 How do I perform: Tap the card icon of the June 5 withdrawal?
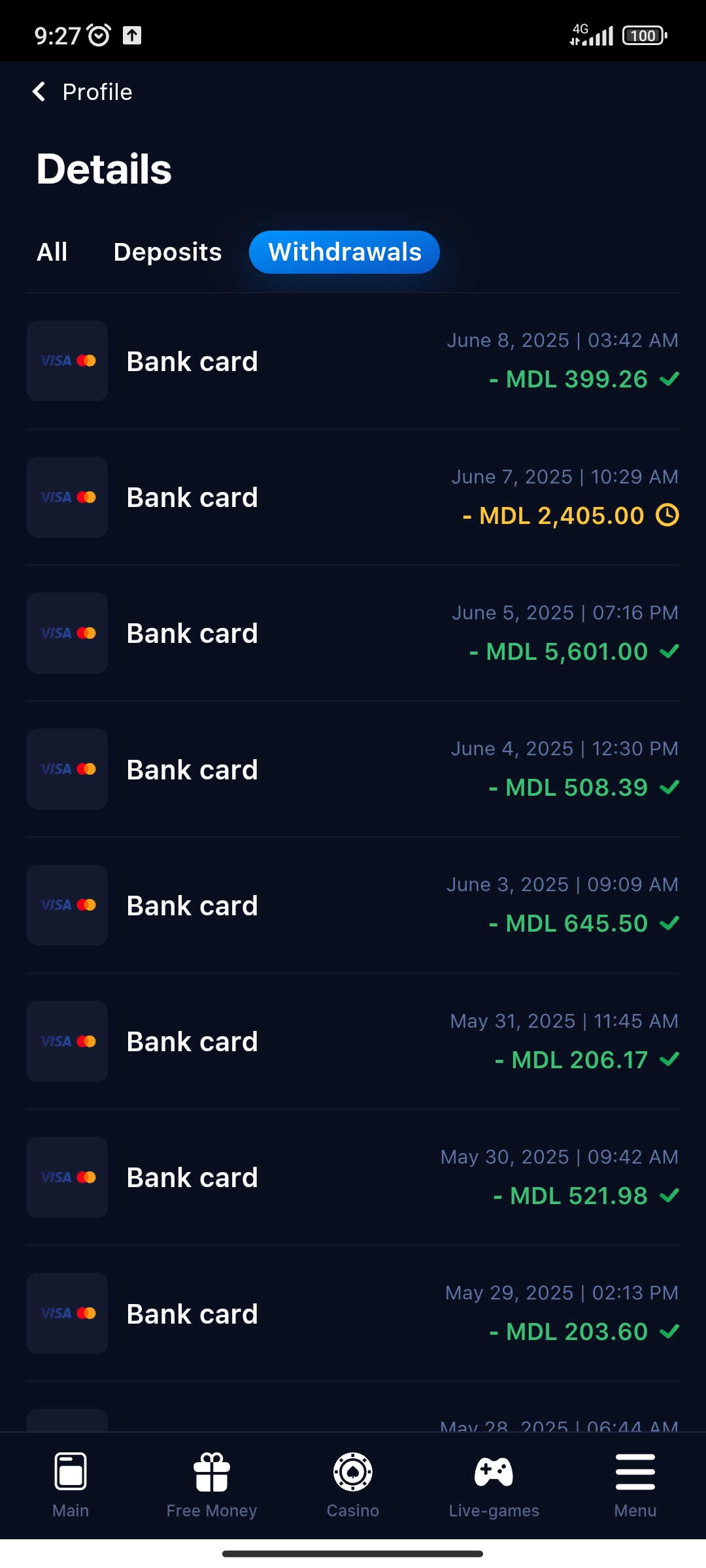pos(67,633)
